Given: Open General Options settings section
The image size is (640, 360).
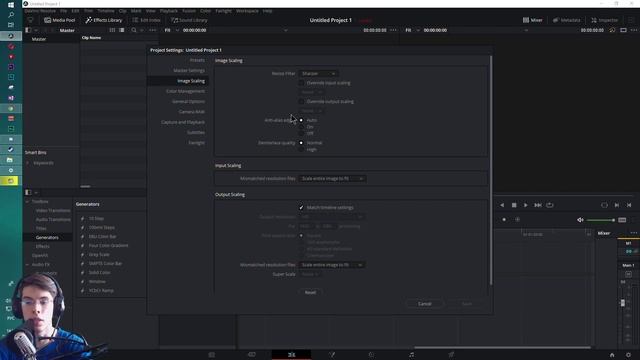Looking at the screenshot, I should click(189, 101).
